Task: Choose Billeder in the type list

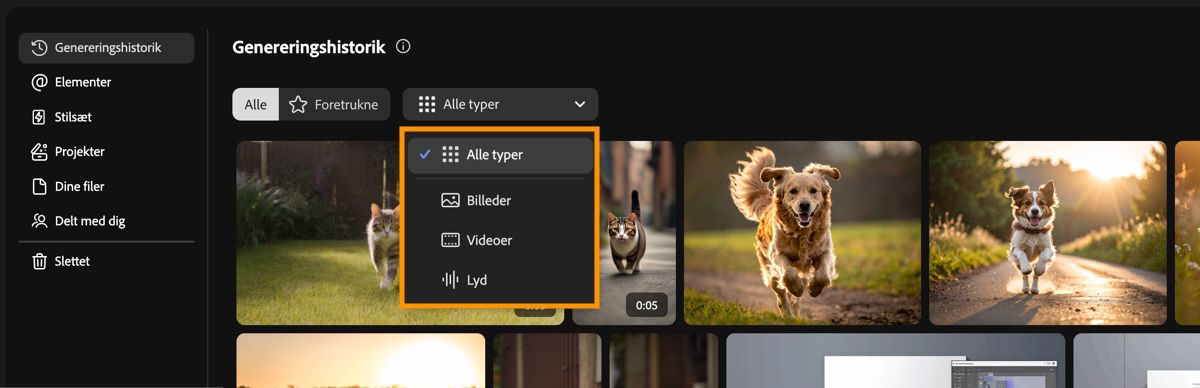Action: [x=499, y=200]
